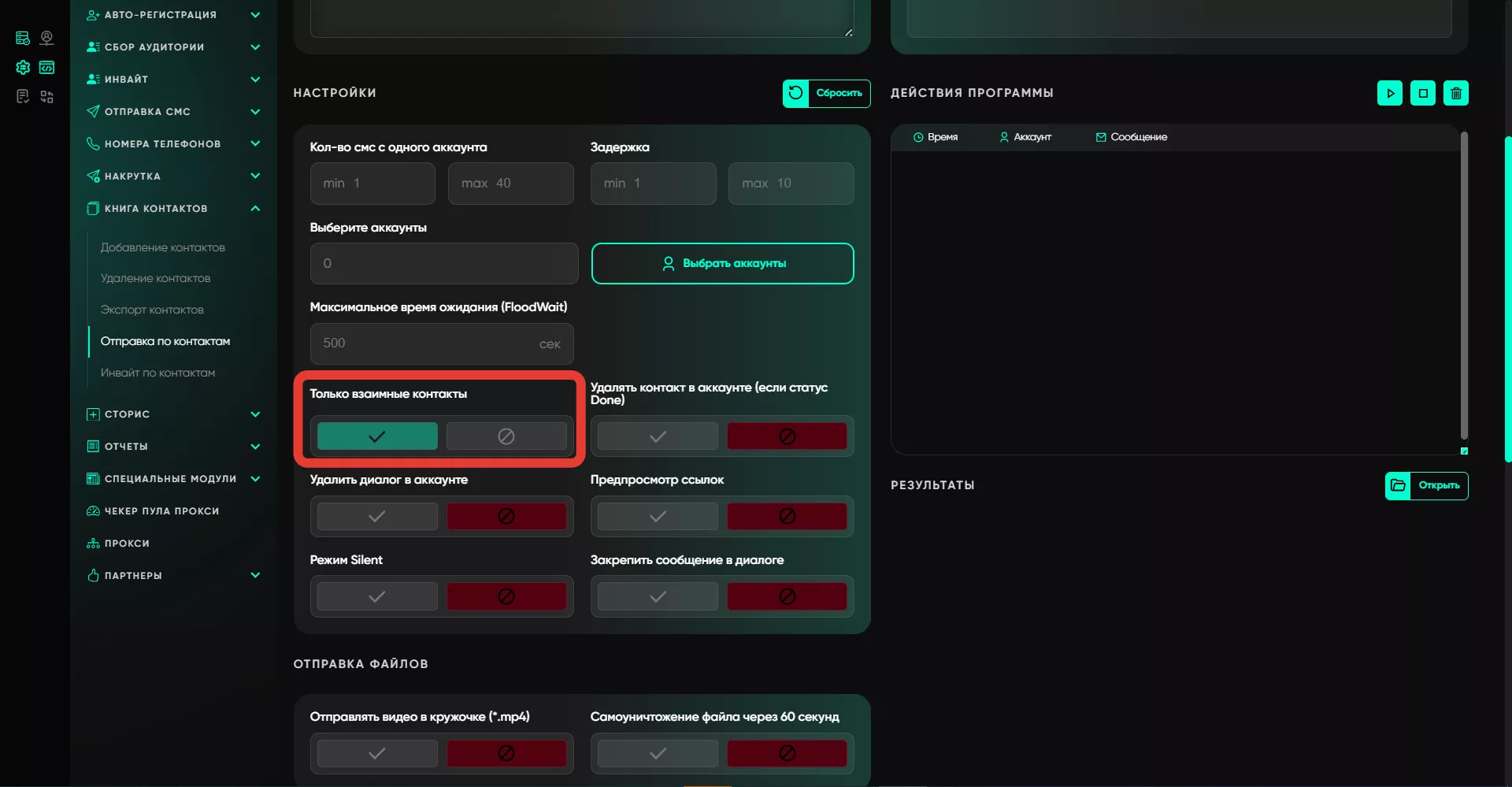The width and height of the screenshot is (1512, 787).
Task: Open the Чекер пула прокси section
Action: [161, 511]
